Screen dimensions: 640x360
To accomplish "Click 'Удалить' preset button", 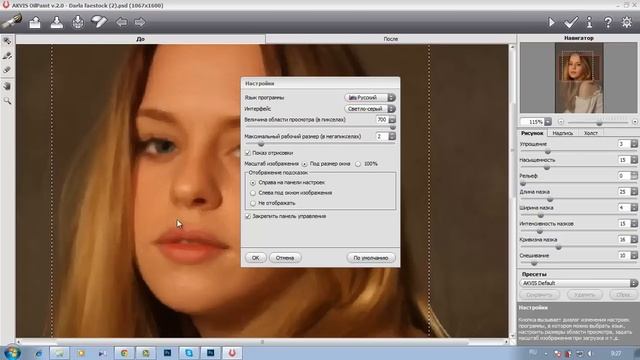I will point(584,294).
